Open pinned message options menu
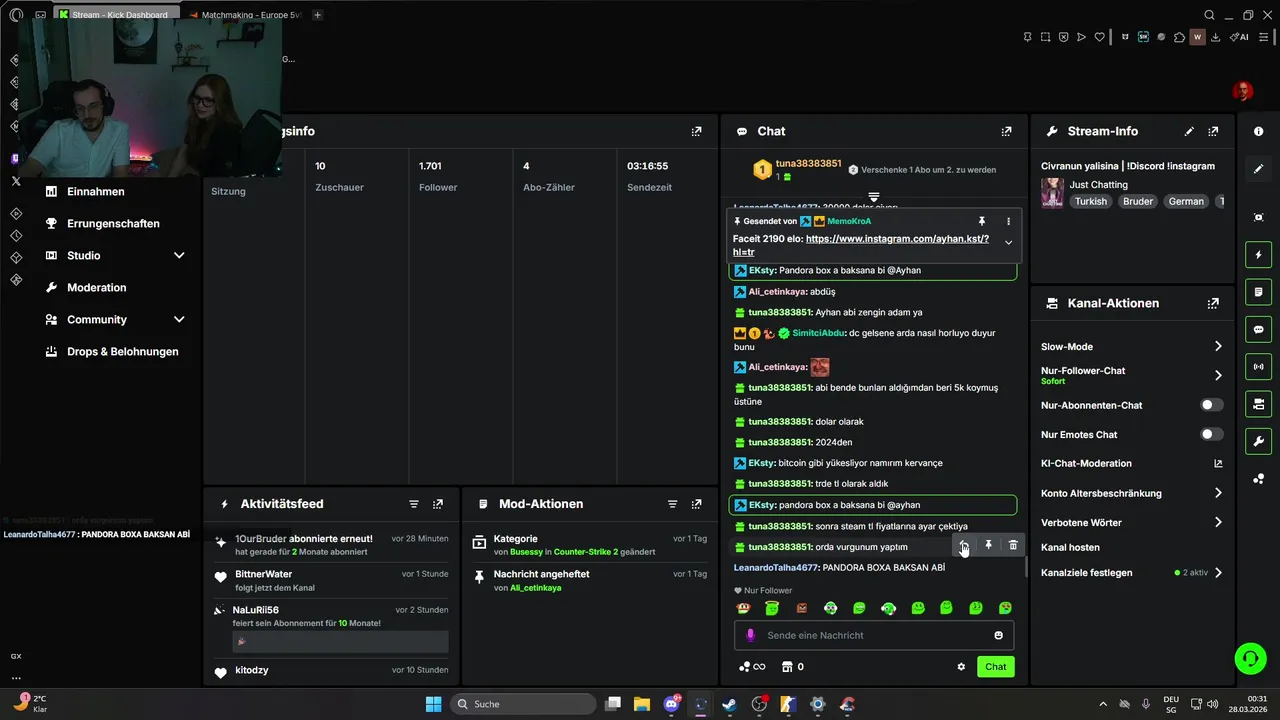The height and width of the screenshot is (720, 1280). pos(1008,221)
